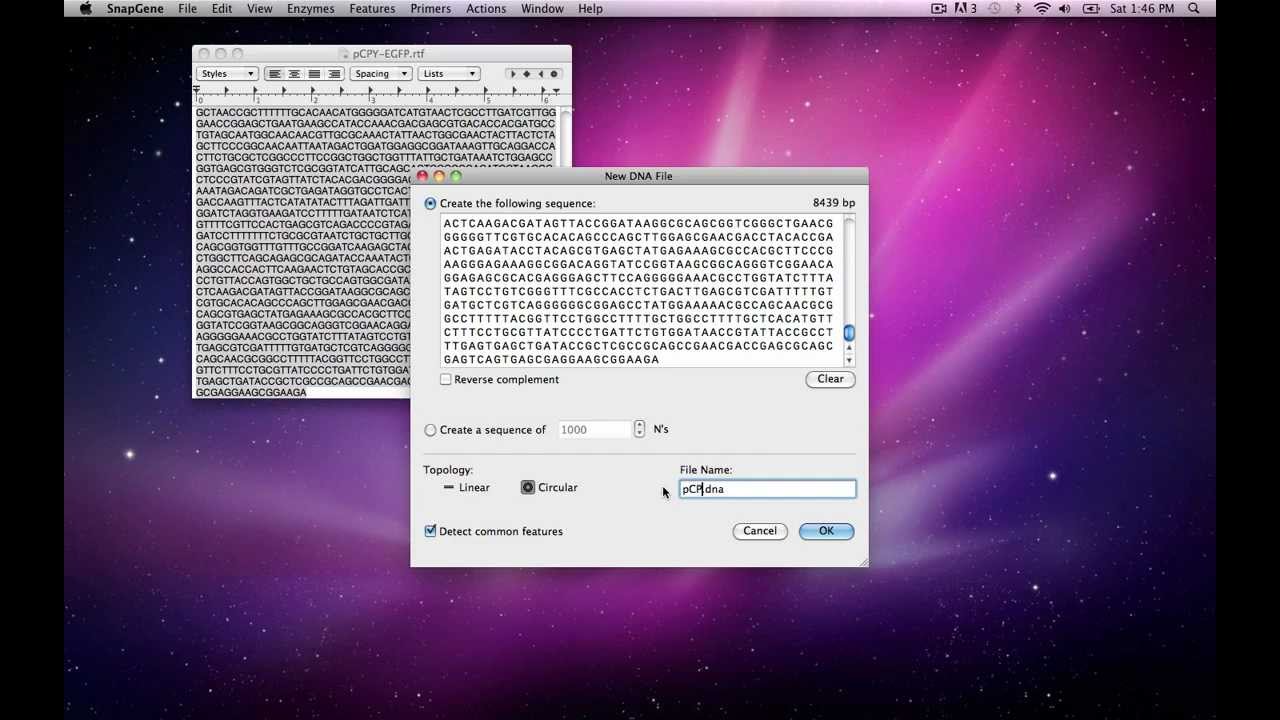This screenshot has width=1280, height=720.
Task: Align text left in pCPY-EGFP.rtf toolbar
Action: (274, 74)
